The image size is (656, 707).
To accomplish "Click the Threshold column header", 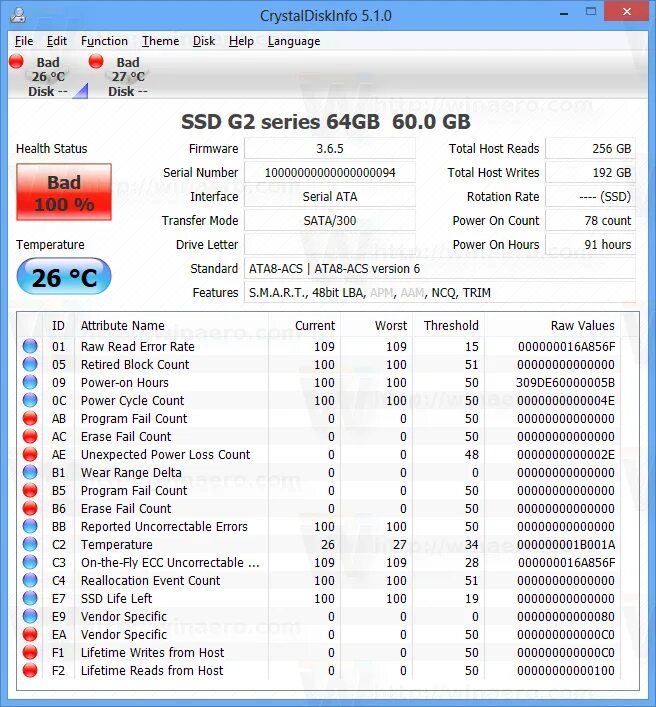I will (x=451, y=326).
